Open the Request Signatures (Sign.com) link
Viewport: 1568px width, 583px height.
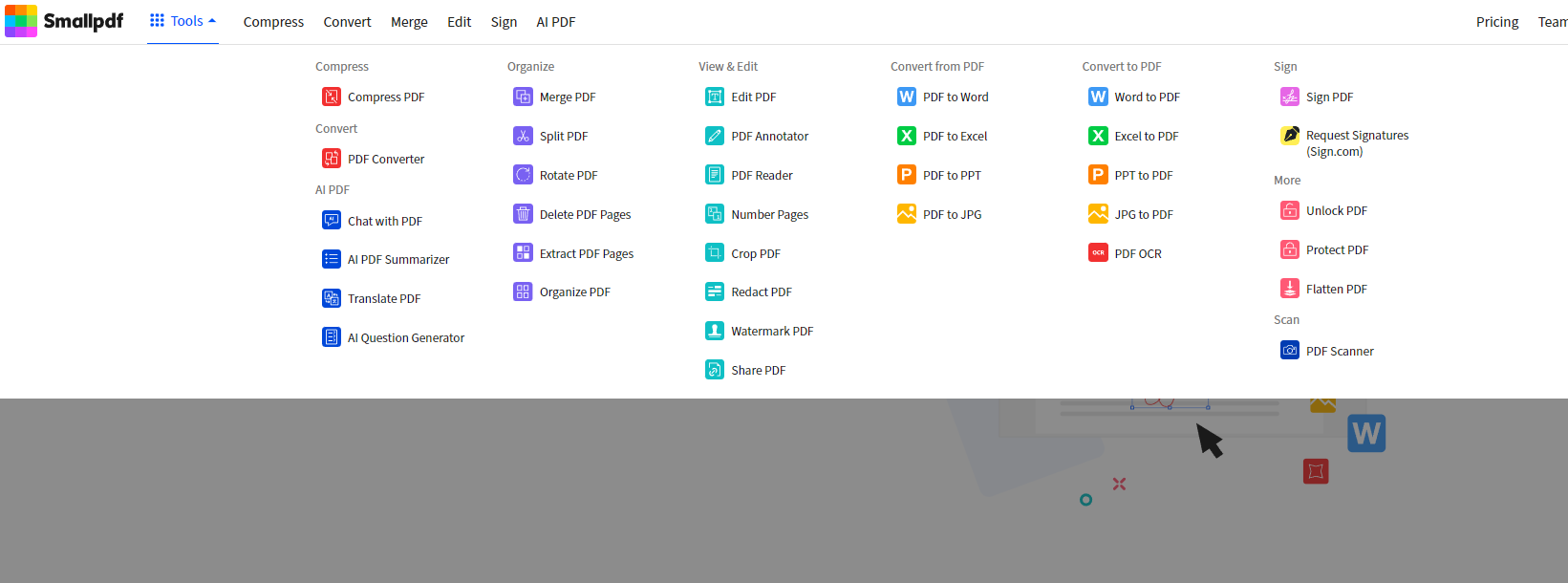click(1357, 143)
